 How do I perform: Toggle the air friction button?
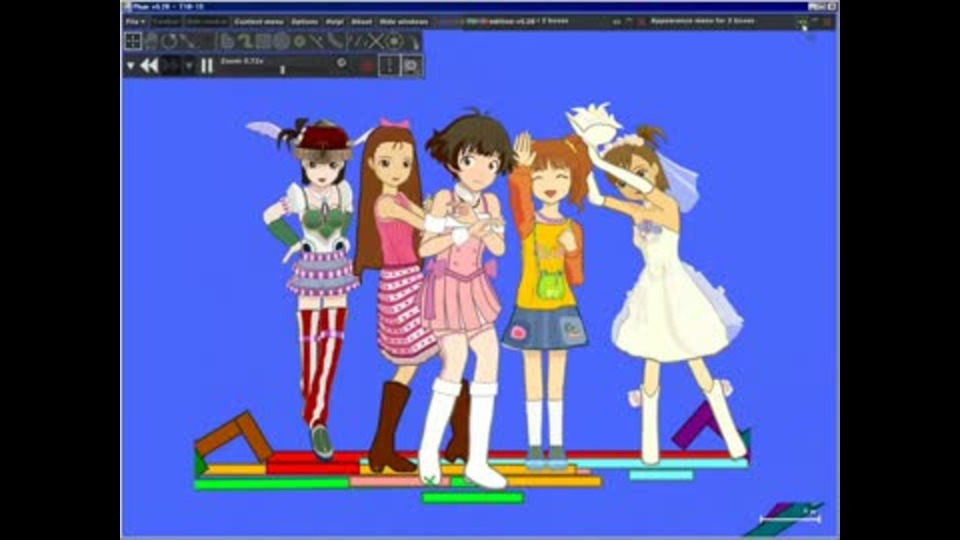tap(411, 65)
